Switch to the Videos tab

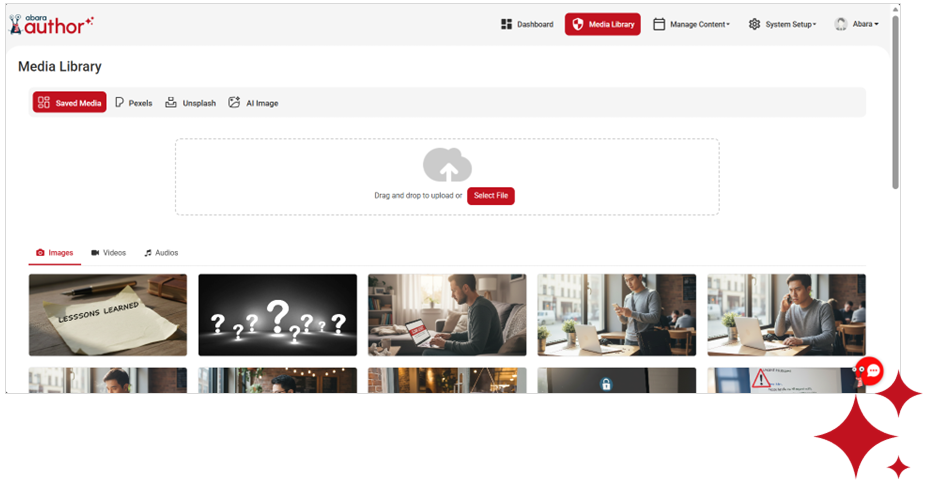click(108, 253)
